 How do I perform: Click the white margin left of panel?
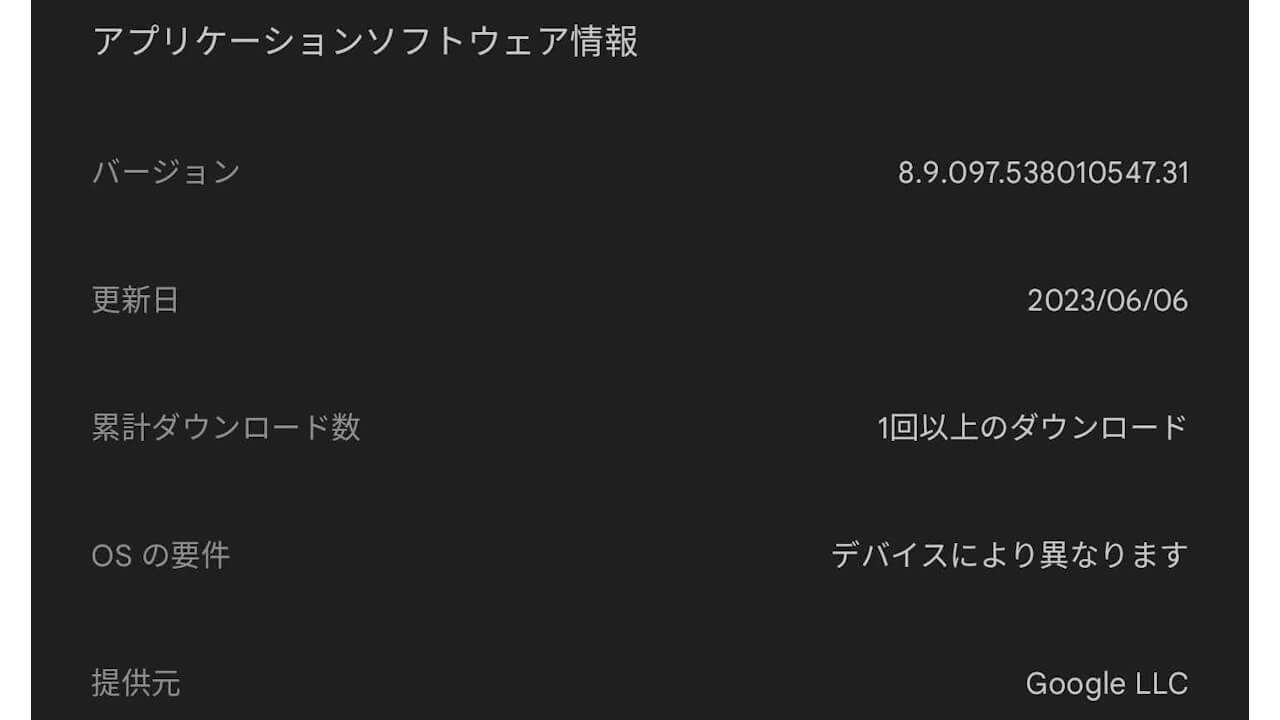point(15,360)
